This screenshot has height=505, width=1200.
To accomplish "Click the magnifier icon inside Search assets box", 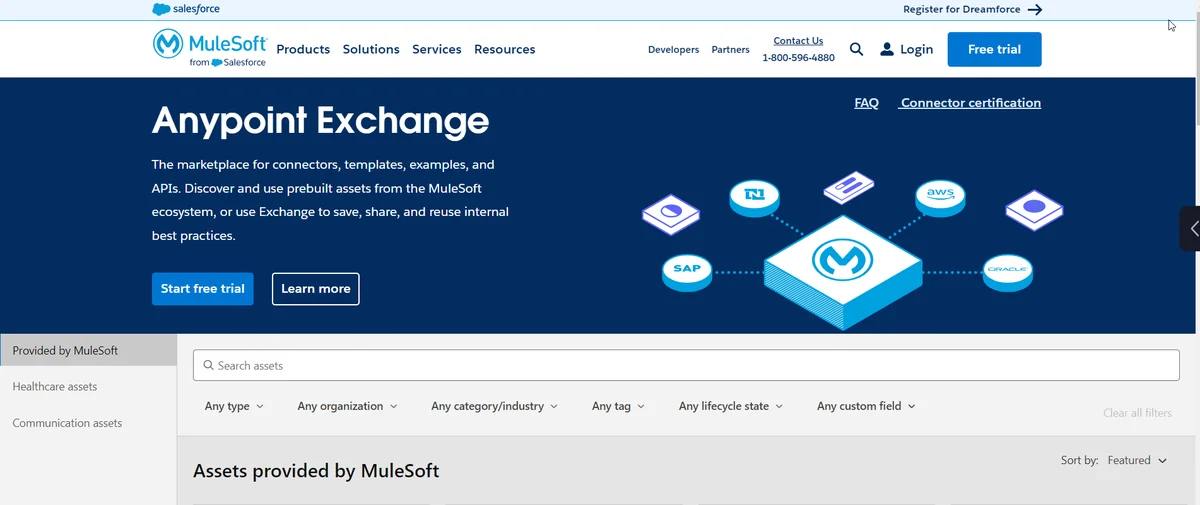I will coord(208,365).
